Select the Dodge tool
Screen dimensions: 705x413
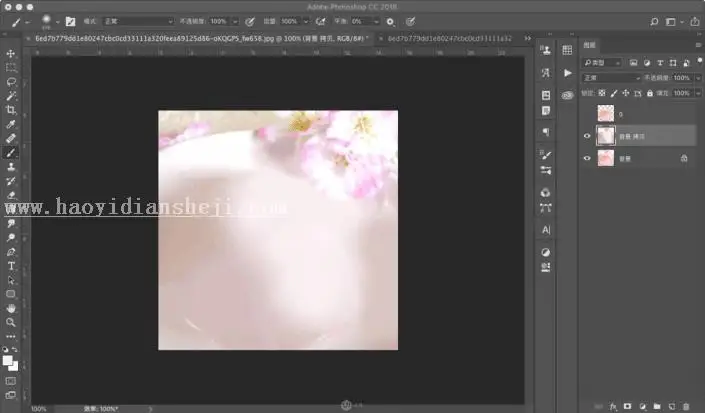pyautogui.click(x=11, y=238)
